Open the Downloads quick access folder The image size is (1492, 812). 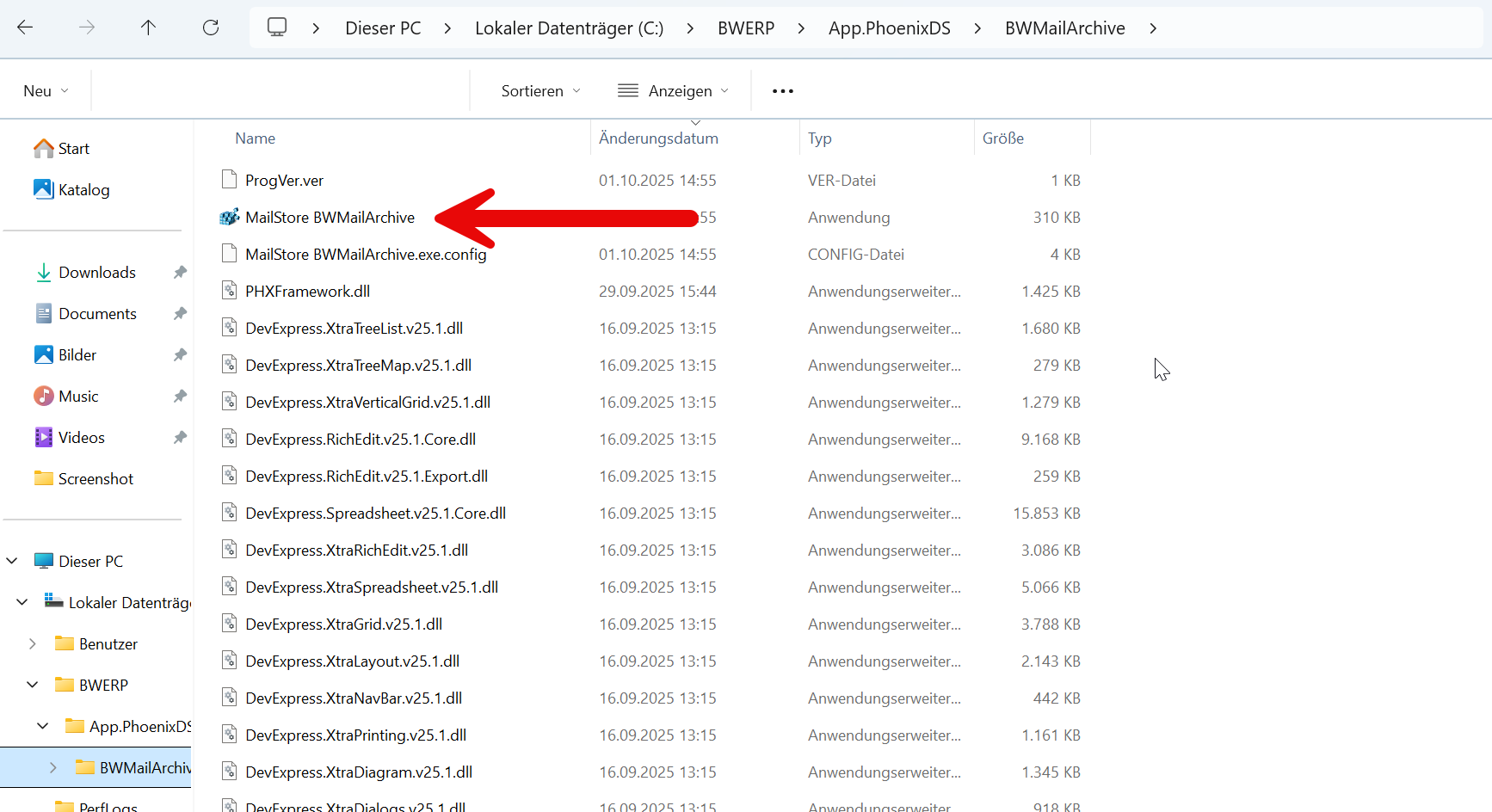click(96, 273)
